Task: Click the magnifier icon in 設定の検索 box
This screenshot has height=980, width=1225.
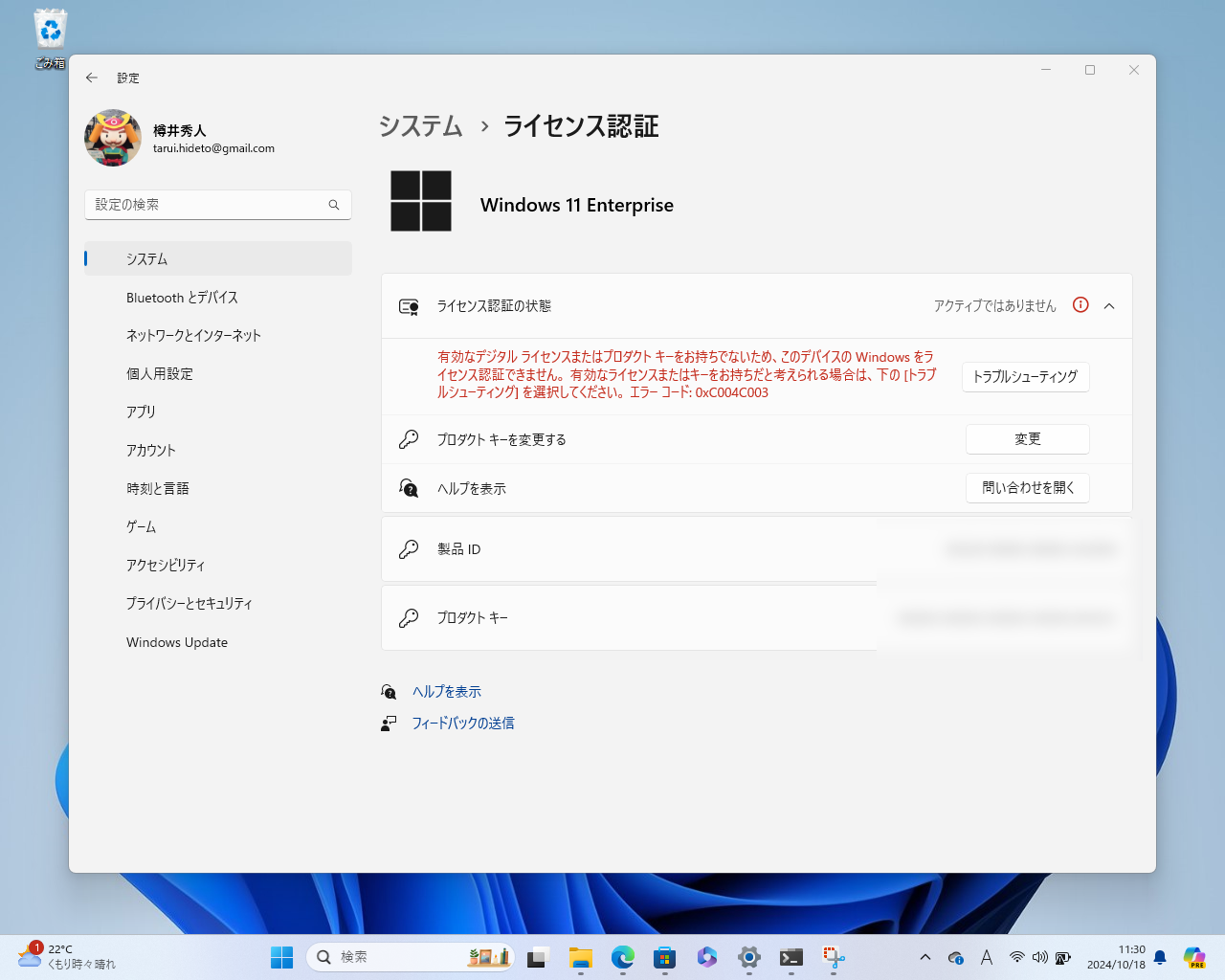Action: pyautogui.click(x=333, y=204)
